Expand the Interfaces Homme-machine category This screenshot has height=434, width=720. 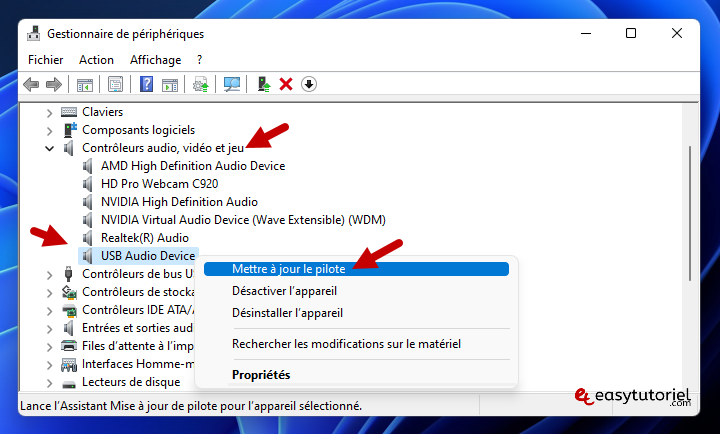pos(50,365)
